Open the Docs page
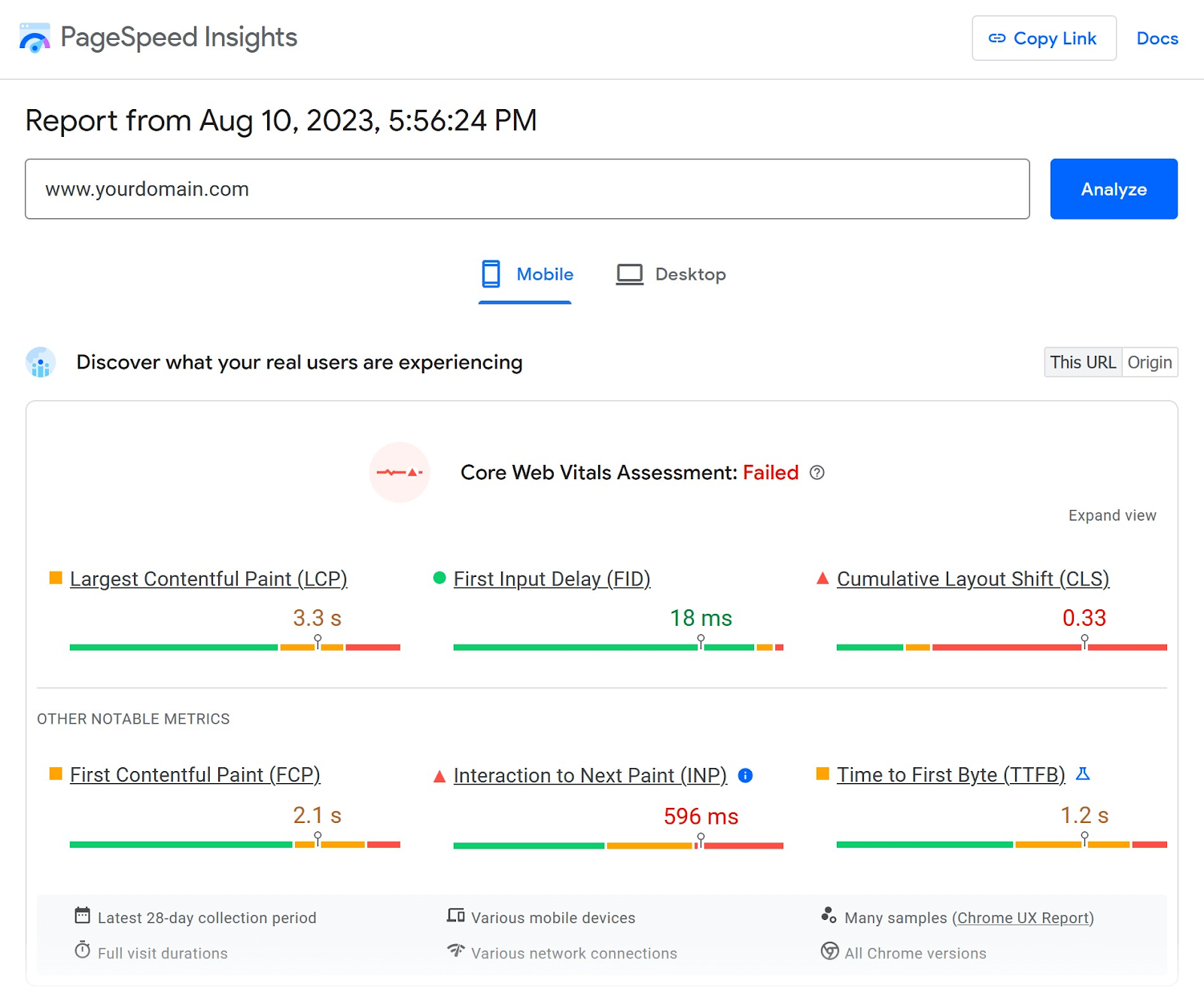The image size is (1204, 1005). [1157, 38]
